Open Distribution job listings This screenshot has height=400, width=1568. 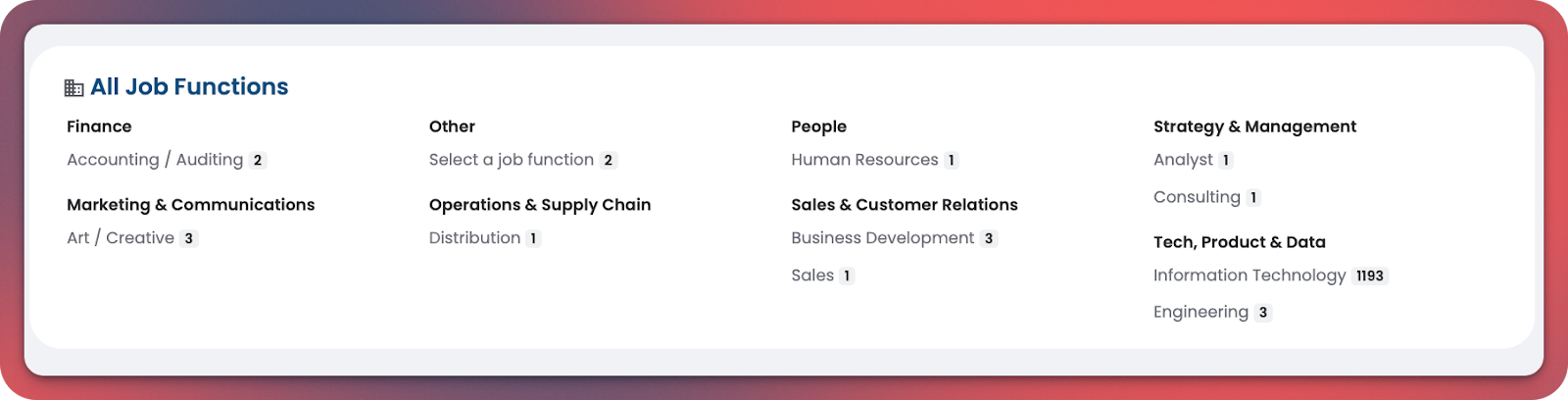(474, 238)
